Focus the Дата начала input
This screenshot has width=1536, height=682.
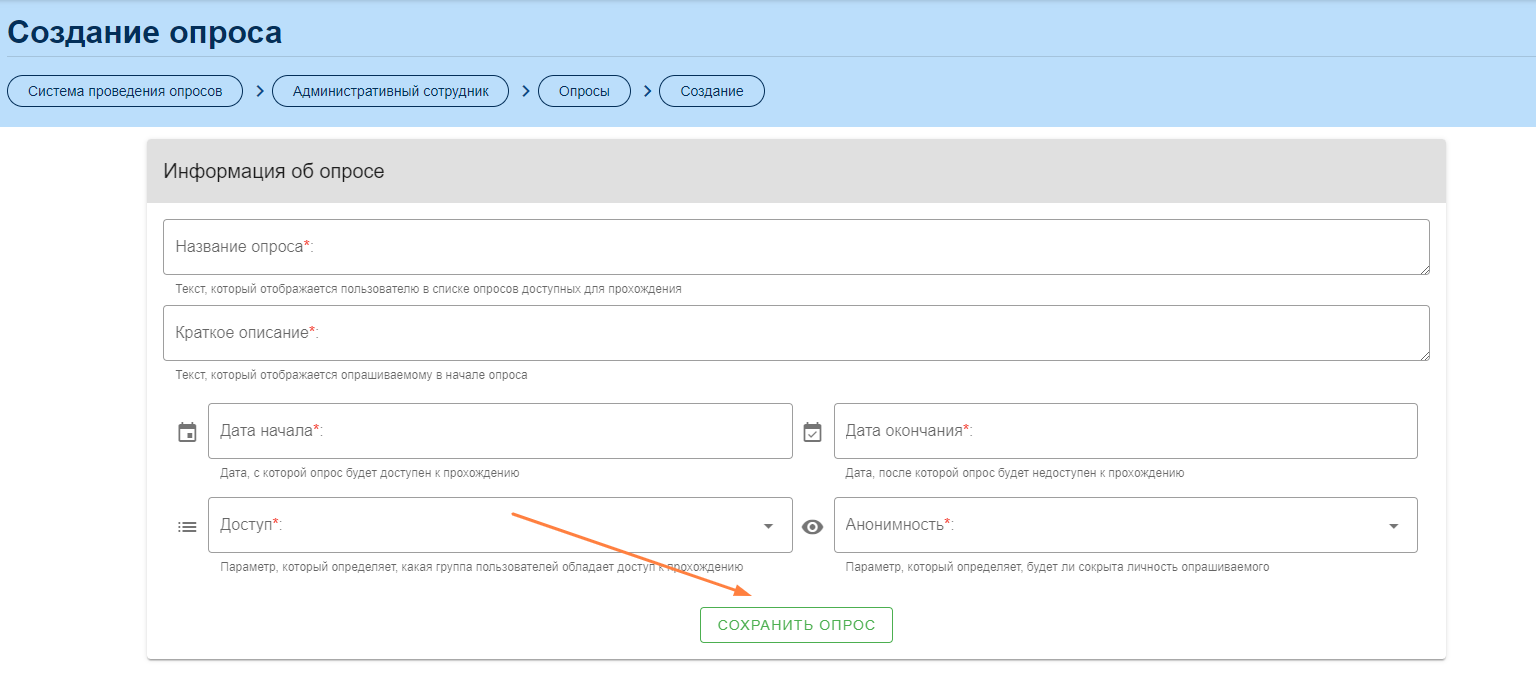(x=500, y=431)
